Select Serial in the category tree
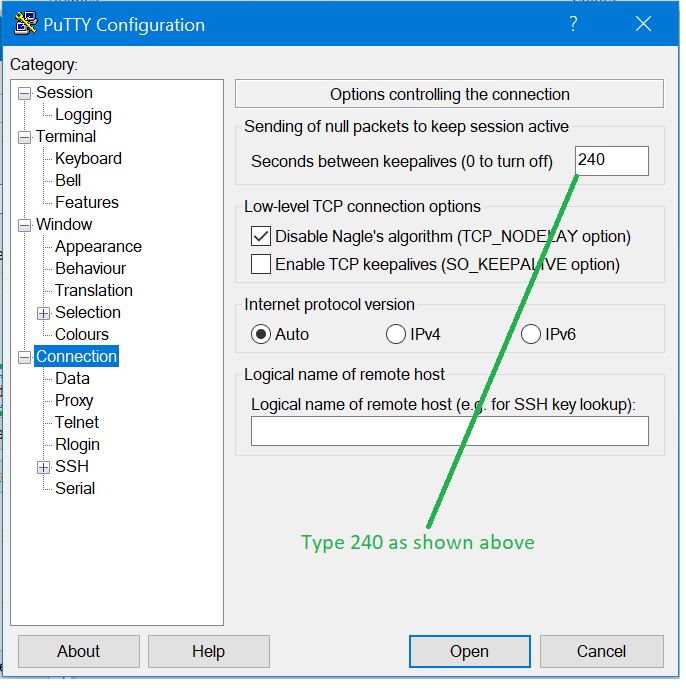 point(75,488)
